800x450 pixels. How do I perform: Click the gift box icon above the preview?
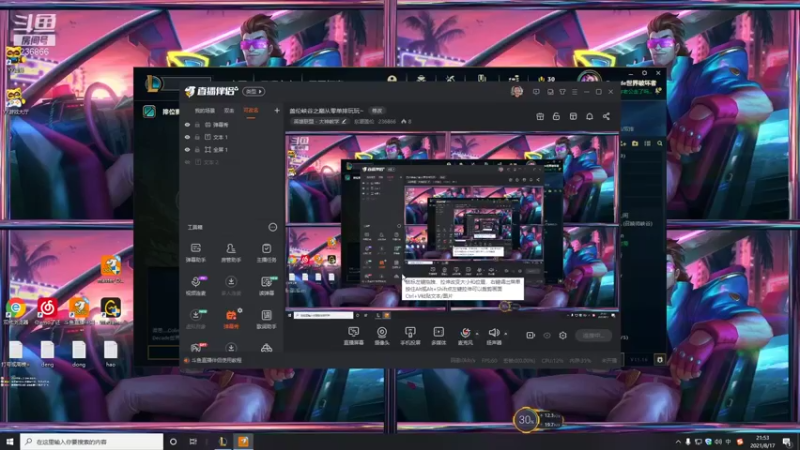pyautogui.click(x=540, y=116)
